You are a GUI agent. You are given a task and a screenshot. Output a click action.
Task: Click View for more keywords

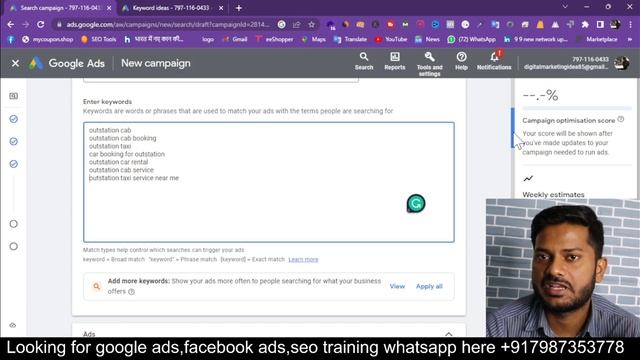(x=397, y=286)
